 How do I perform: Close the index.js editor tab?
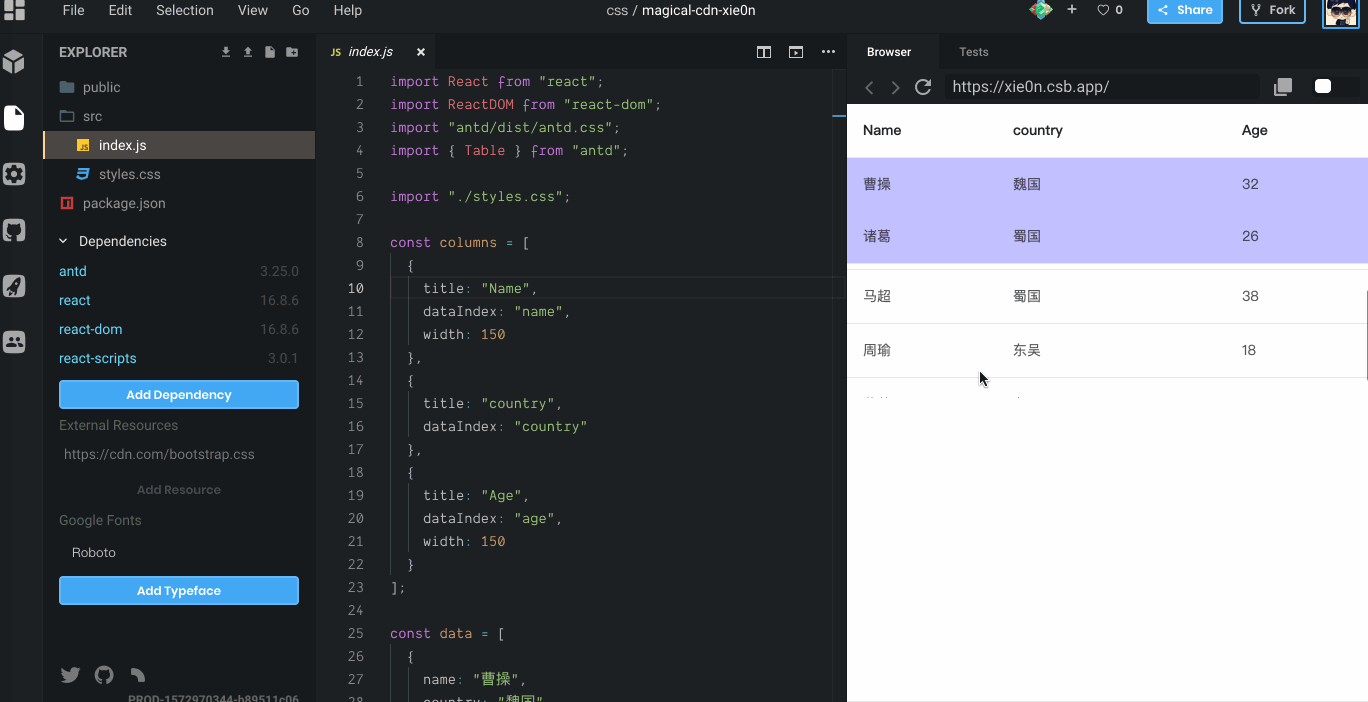click(x=421, y=52)
